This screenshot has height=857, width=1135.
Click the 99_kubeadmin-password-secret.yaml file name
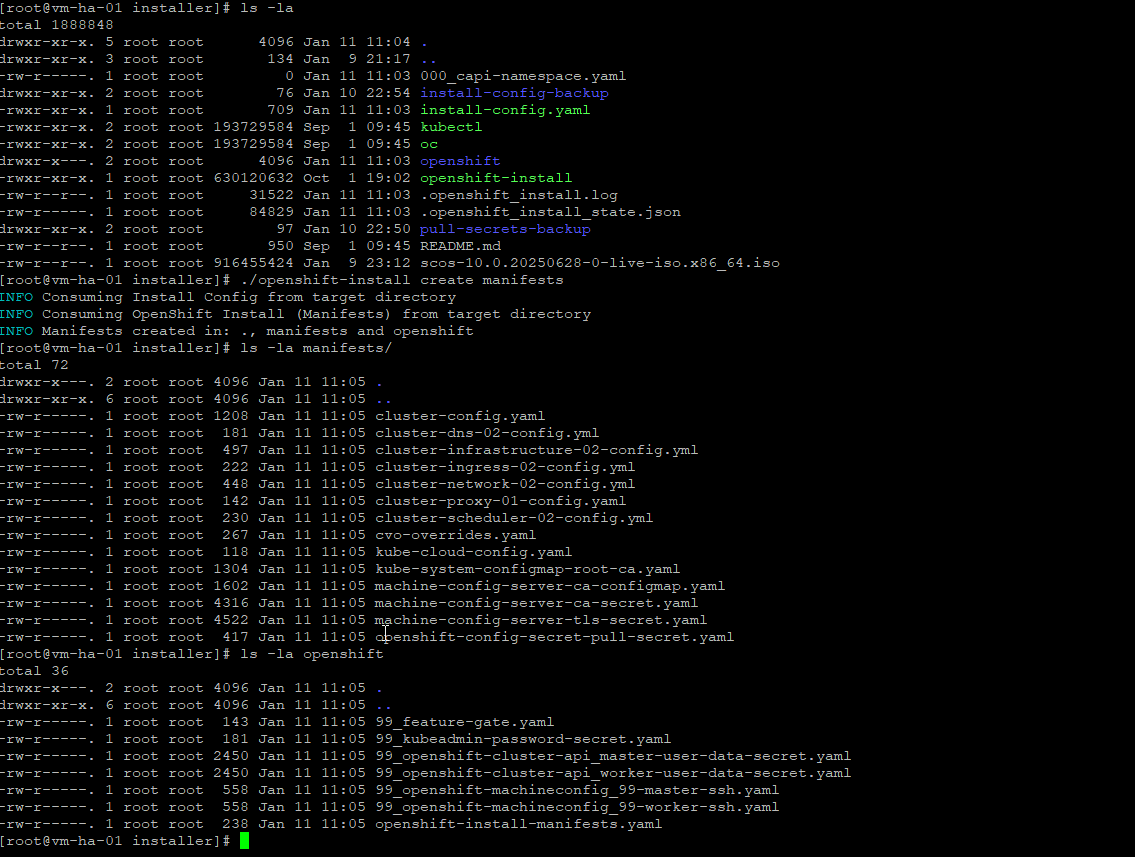coord(523,739)
